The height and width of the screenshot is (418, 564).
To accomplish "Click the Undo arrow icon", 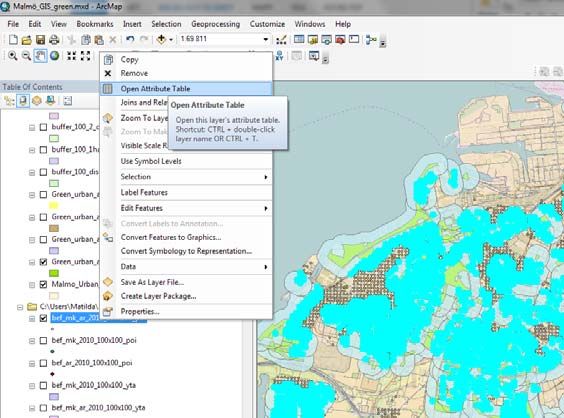I will [x=130, y=40].
